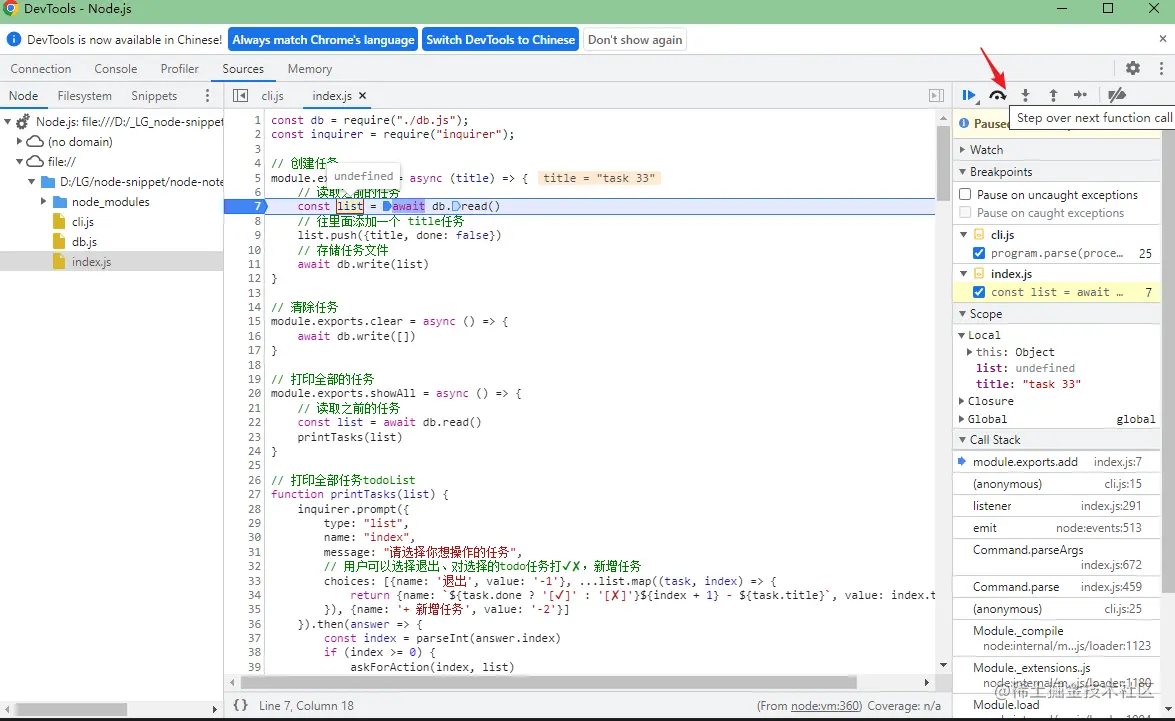
Task: Open the Profiler tab
Action: click(x=179, y=68)
